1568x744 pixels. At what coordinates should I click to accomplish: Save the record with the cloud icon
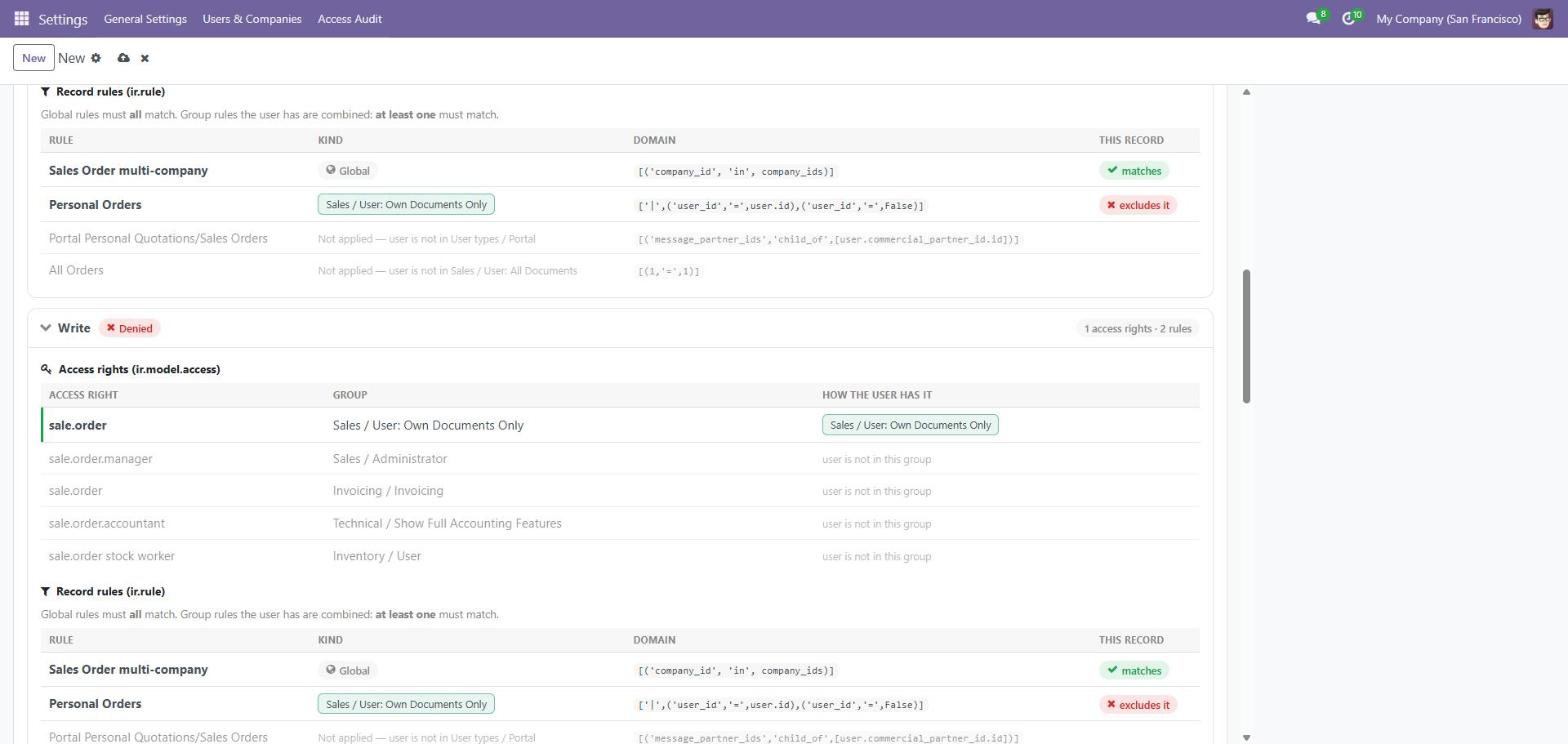click(x=123, y=58)
